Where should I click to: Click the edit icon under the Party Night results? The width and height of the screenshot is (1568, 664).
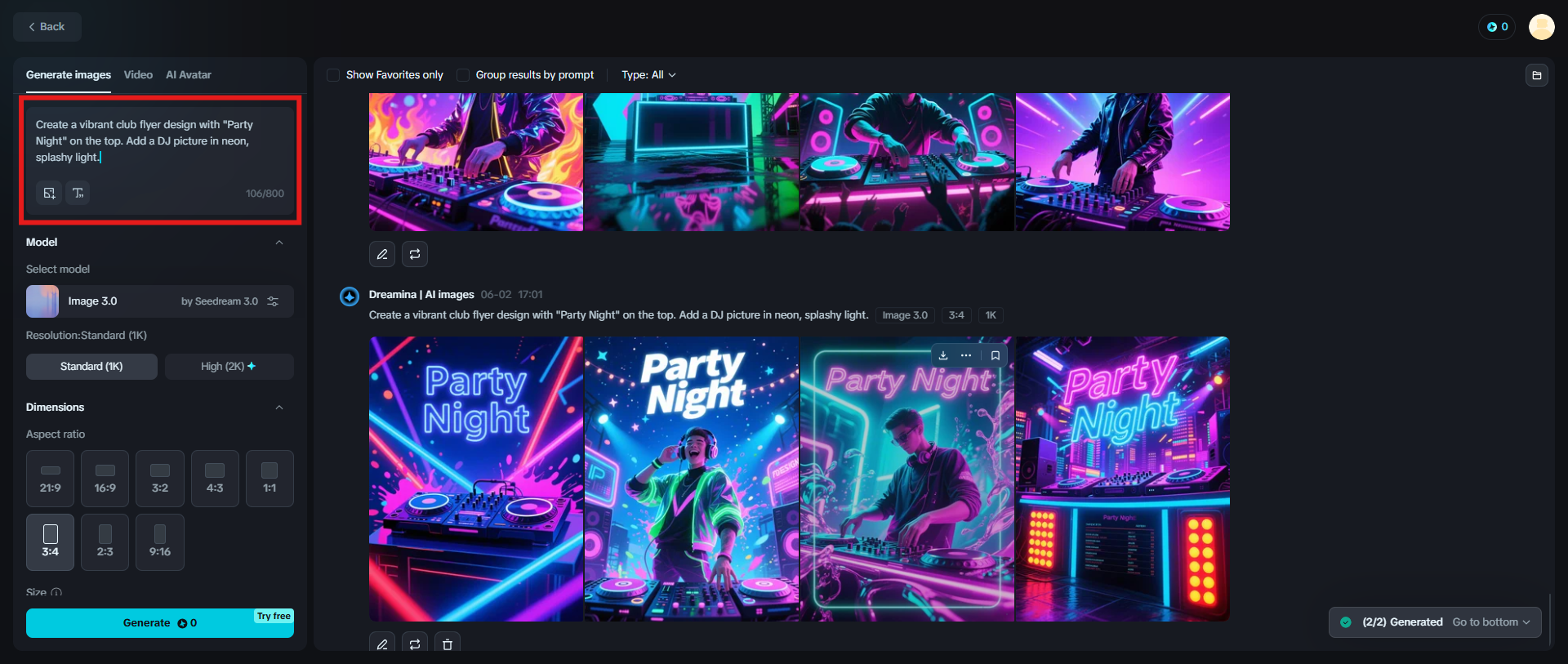[x=382, y=644]
